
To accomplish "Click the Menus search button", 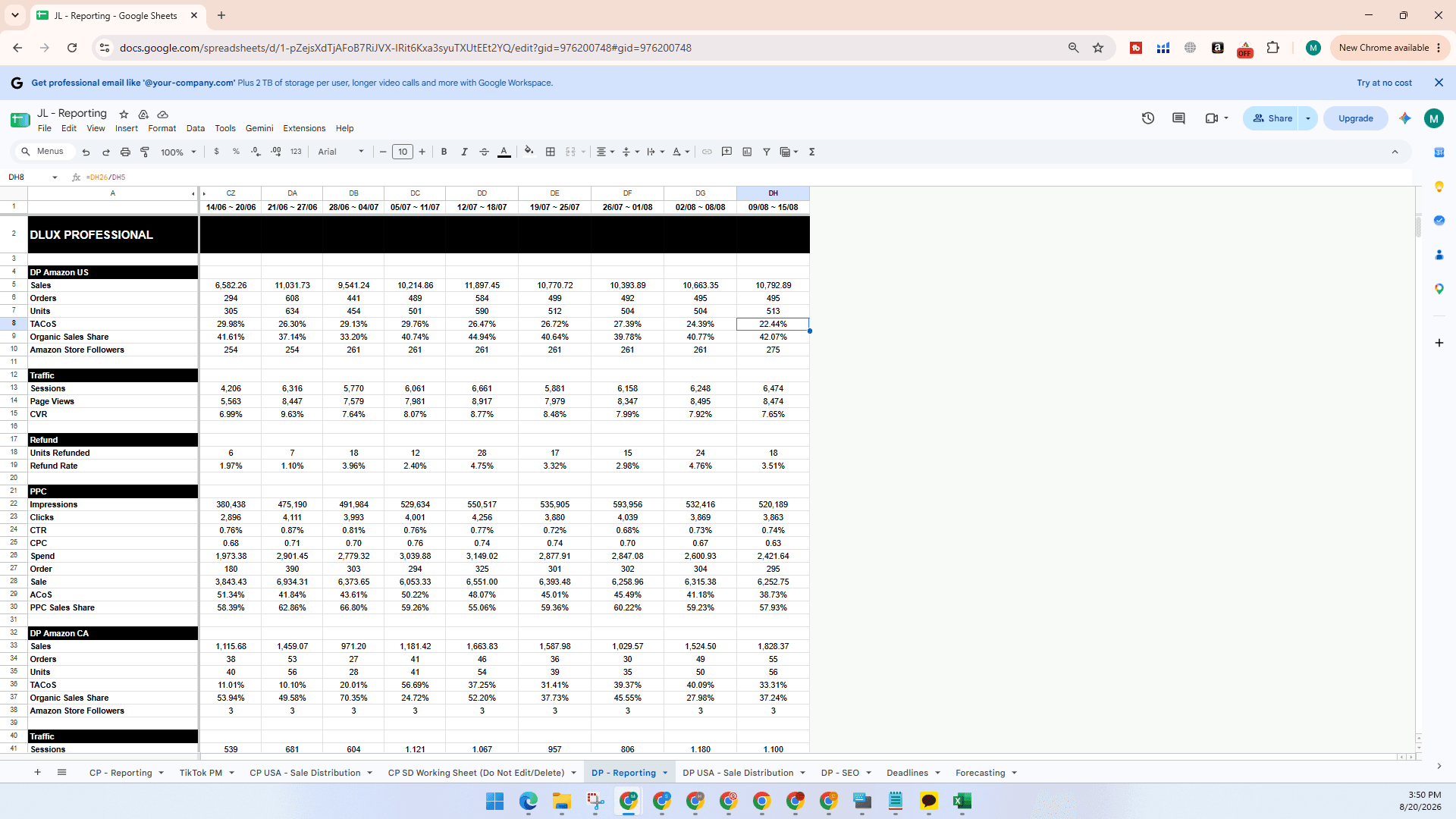I will [x=43, y=152].
